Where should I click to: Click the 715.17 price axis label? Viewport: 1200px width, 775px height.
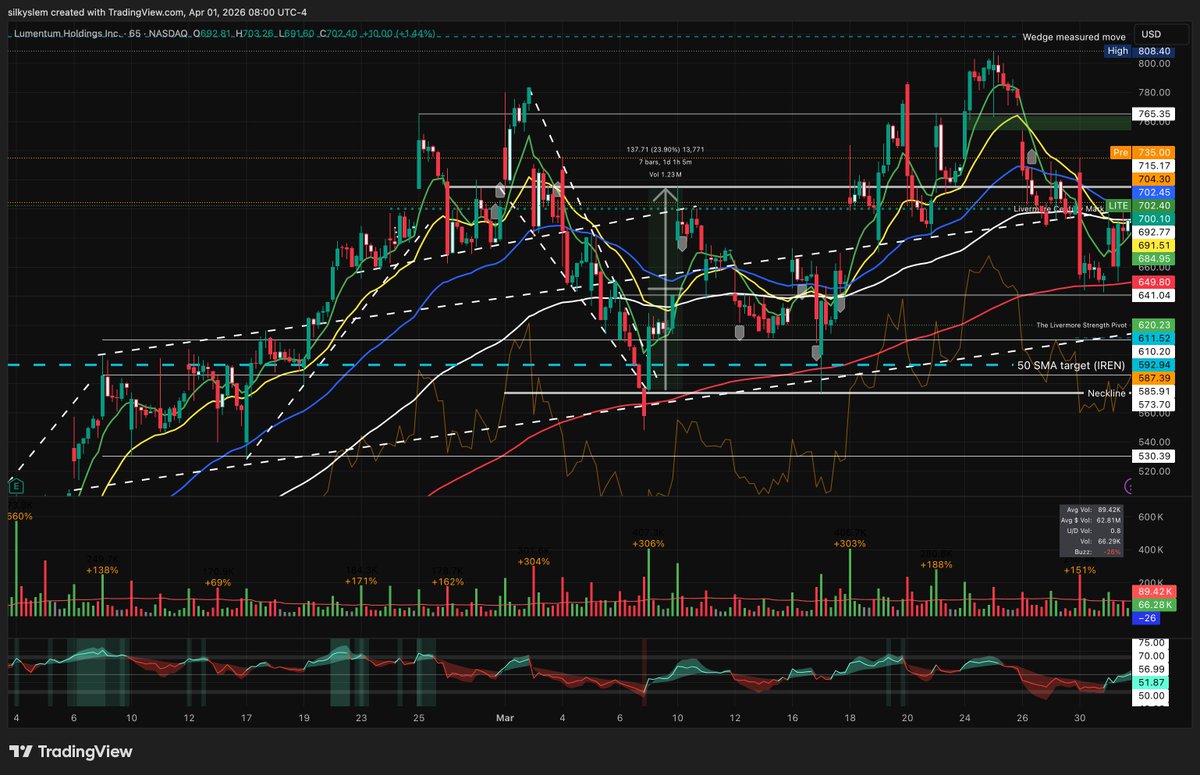[1153, 165]
